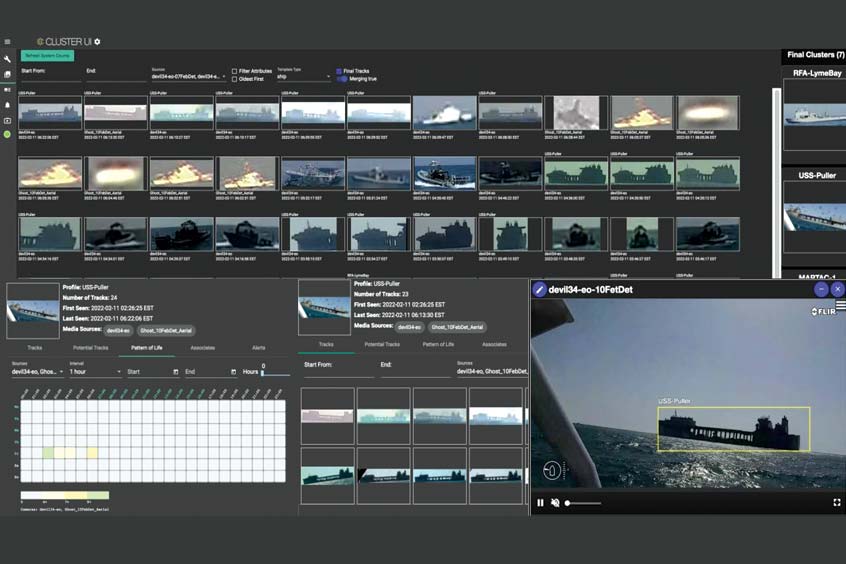Open Associates tab in the 24-track profile panel
The image size is (846, 564).
pyautogui.click(x=203, y=348)
